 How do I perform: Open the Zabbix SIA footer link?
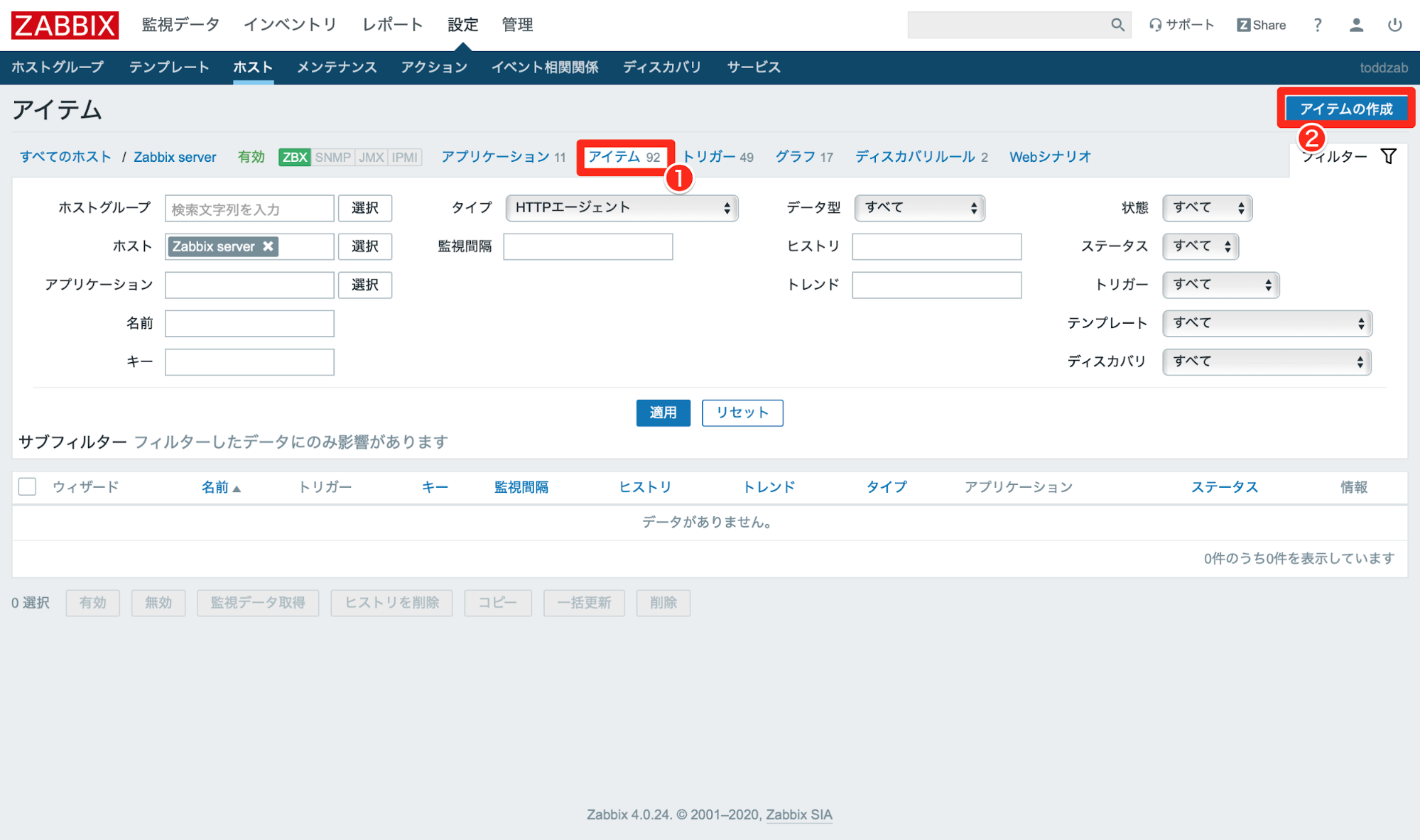pyautogui.click(x=798, y=814)
